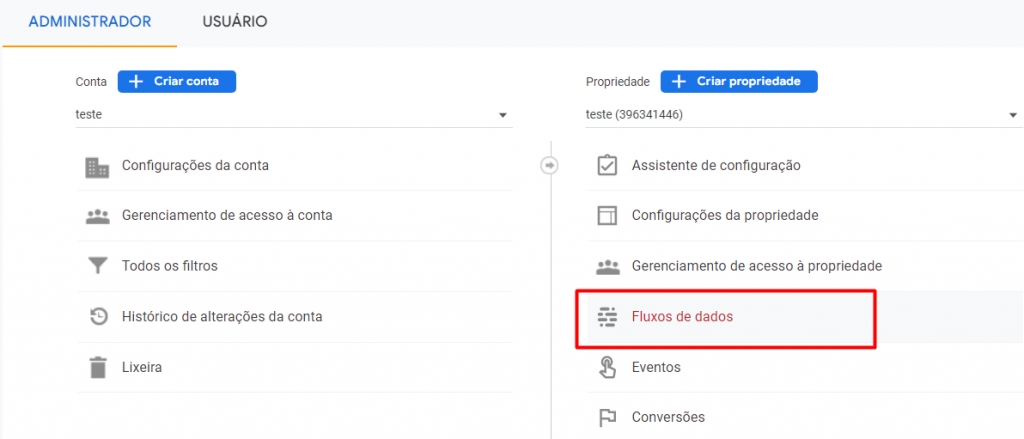
Task: Switch to the ADMINISTRADOR tab
Action: click(90, 21)
